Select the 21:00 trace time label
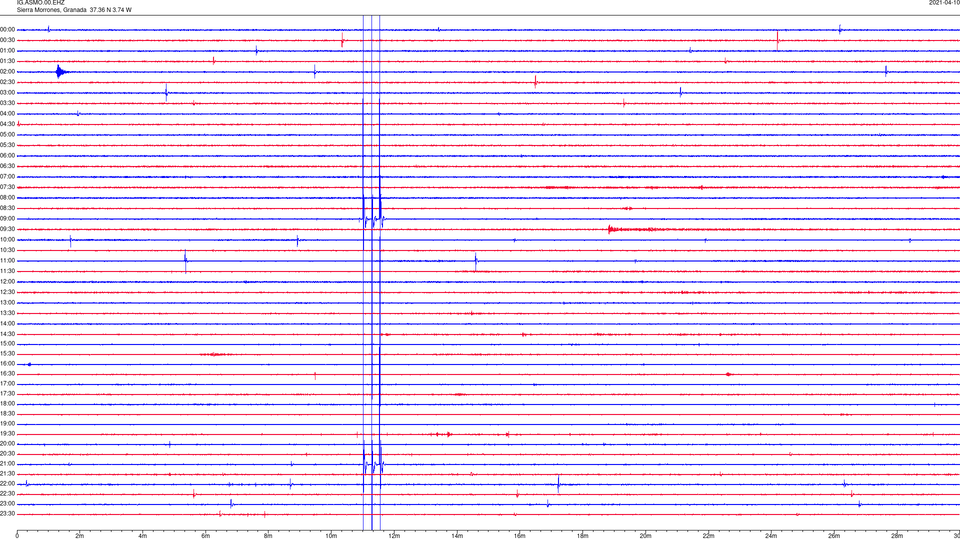This screenshot has height=540, width=960. pos(8,464)
